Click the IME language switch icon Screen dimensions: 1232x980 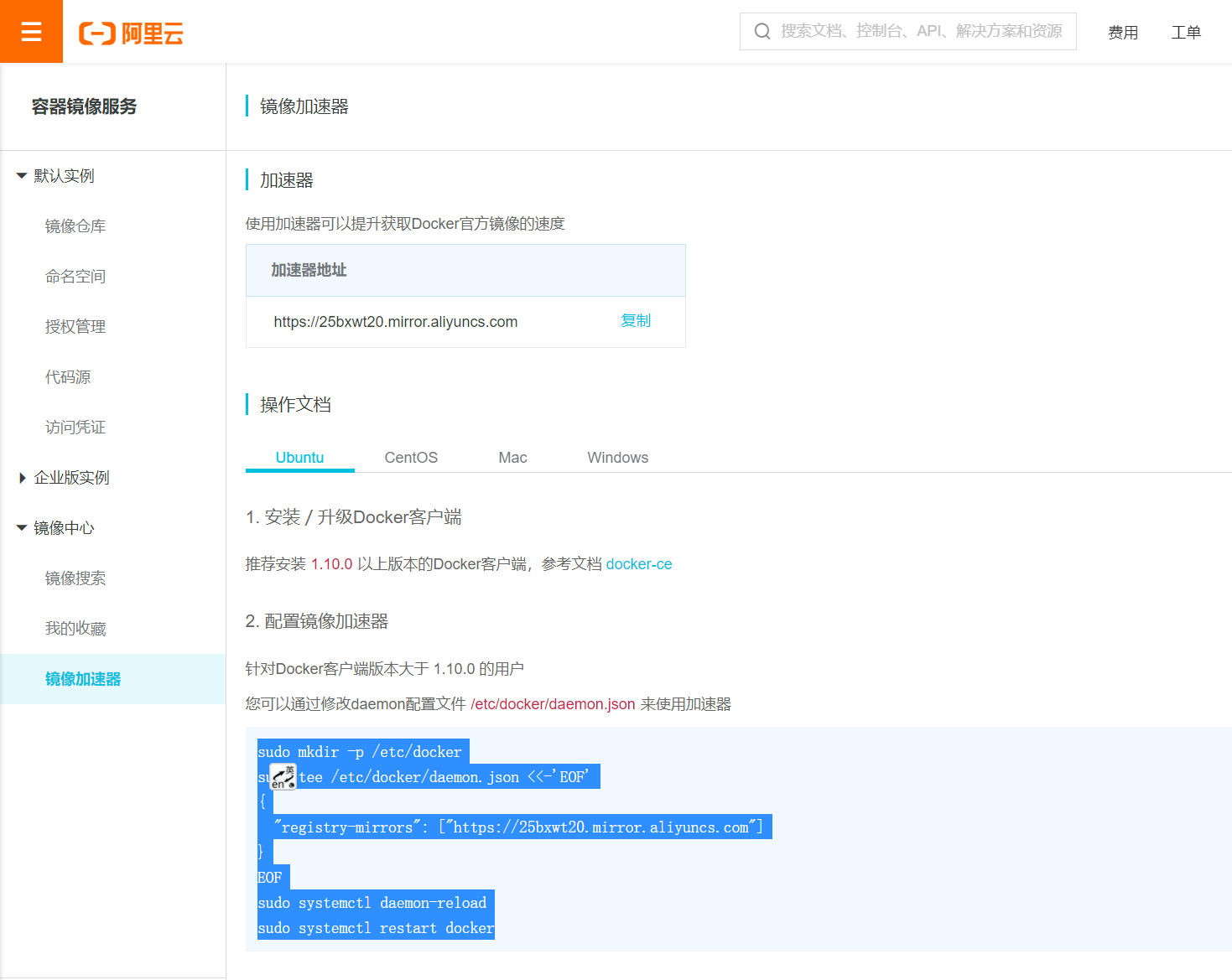tap(283, 777)
